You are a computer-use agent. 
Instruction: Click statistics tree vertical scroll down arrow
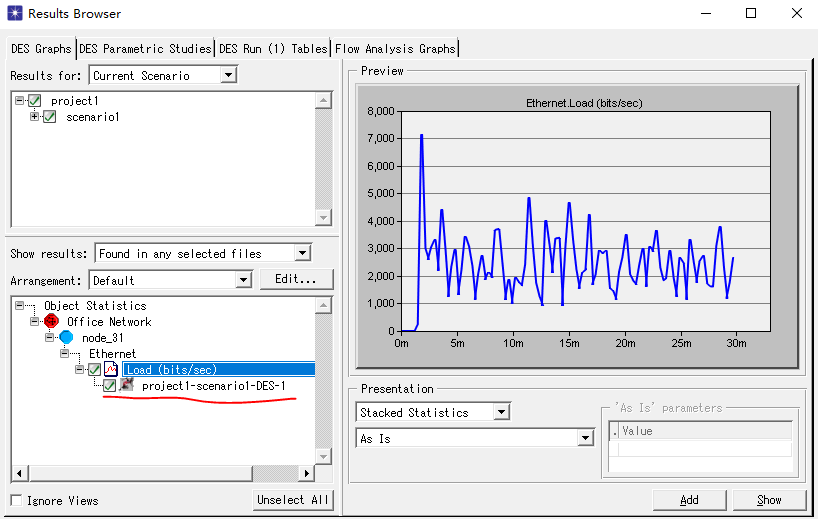point(323,456)
